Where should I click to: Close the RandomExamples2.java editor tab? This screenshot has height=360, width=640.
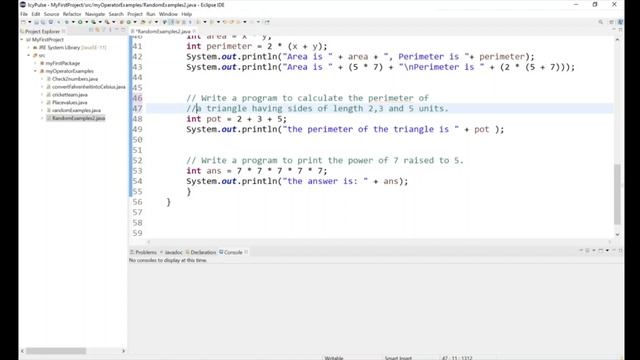click(x=194, y=31)
